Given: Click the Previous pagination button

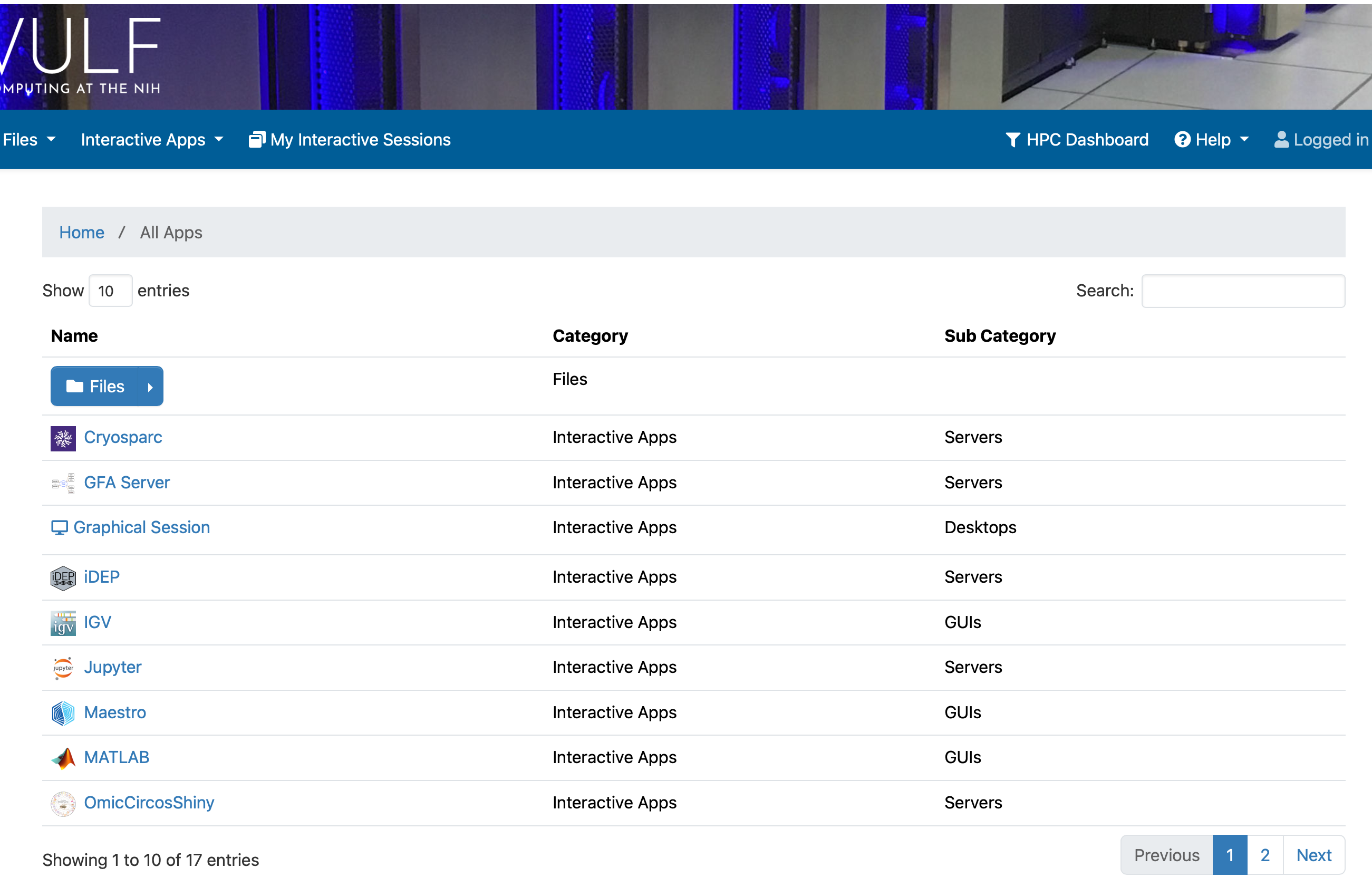Looking at the screenshot, I should coord(1166,855).
